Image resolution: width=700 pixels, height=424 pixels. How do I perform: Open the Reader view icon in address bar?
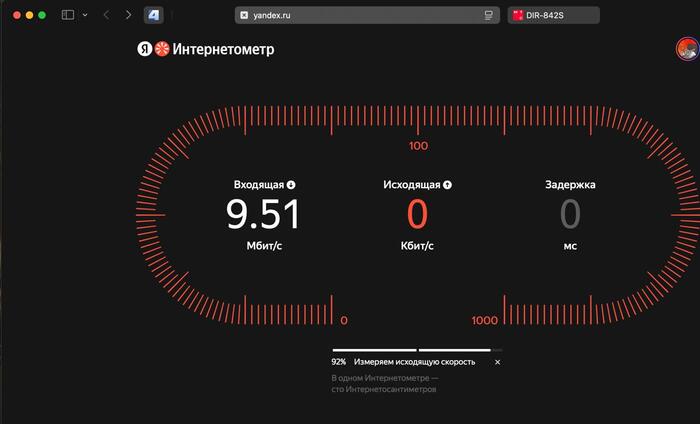(x=489, y=15)
